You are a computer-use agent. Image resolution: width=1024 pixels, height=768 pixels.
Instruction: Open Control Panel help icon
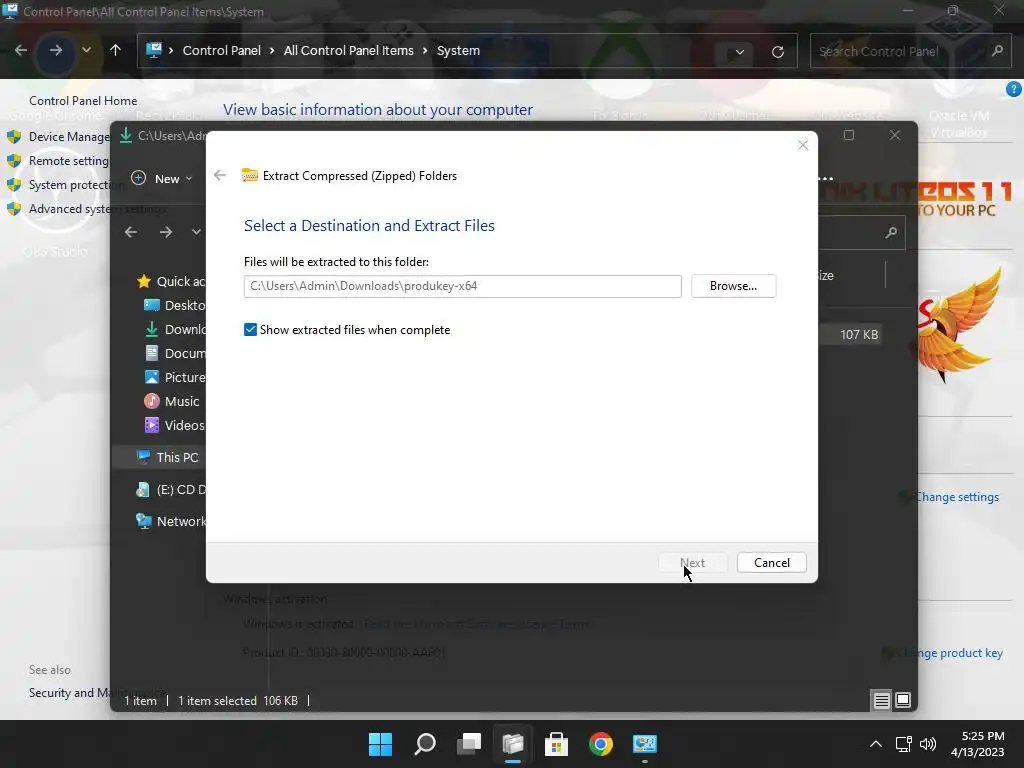point(1013,89)
